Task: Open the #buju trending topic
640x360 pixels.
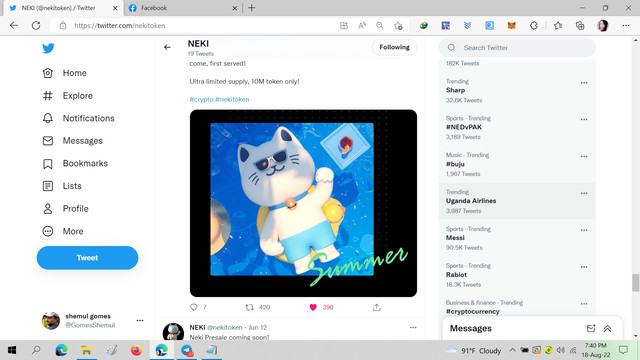Action: [455, 164]
